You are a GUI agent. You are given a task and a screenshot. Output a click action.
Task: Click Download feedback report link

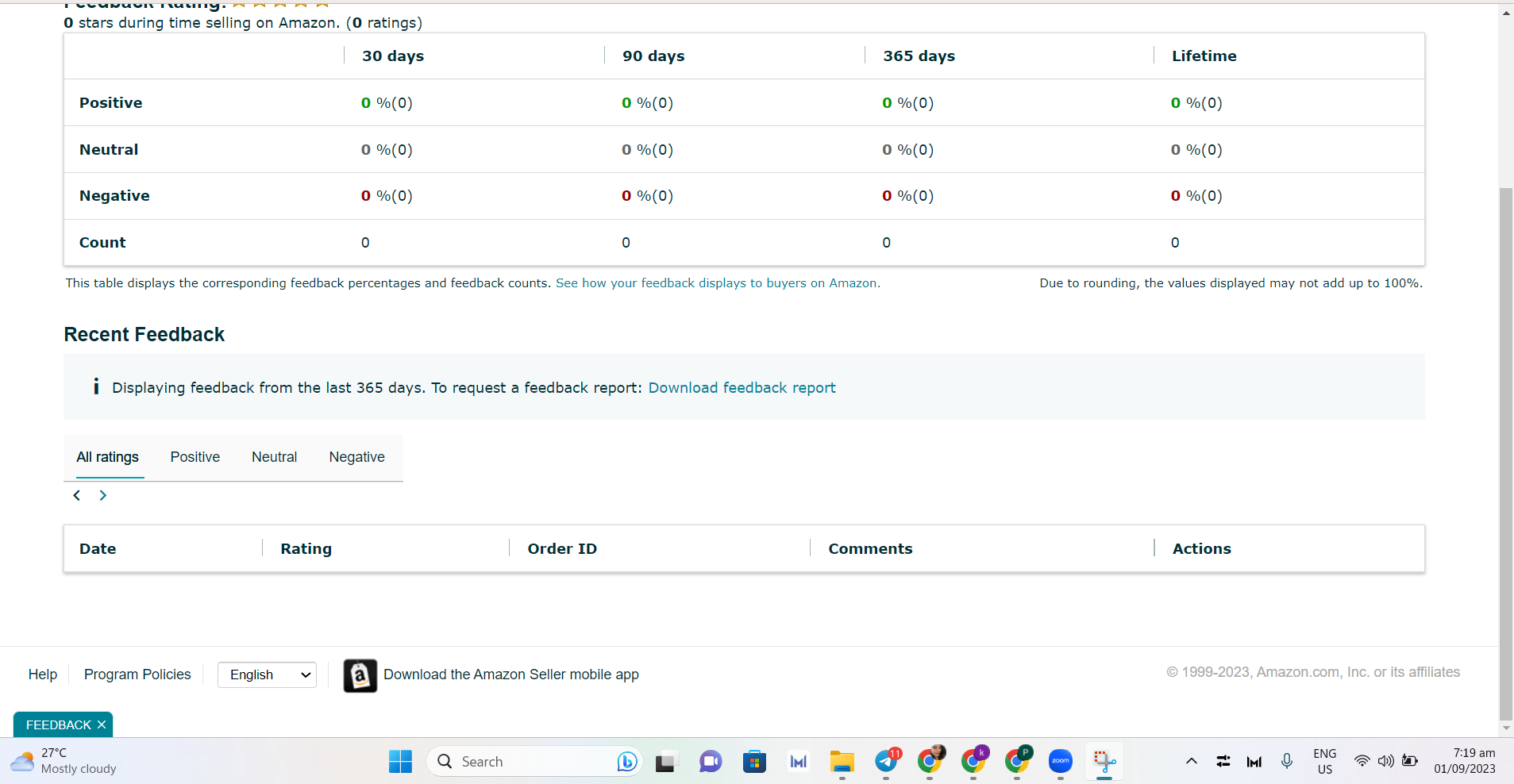click(x=742, y=387)
